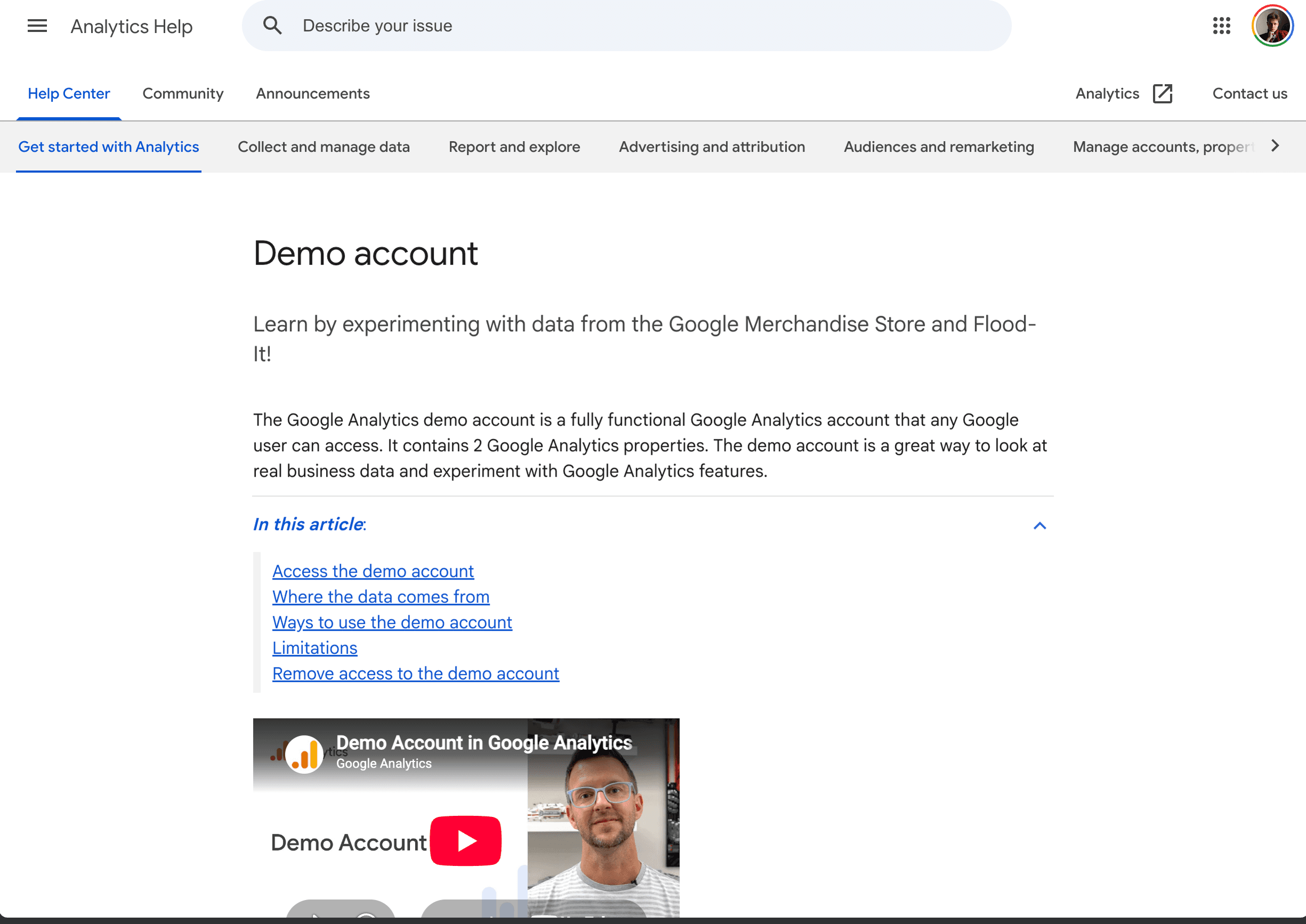Click the Demo Account in Google Analytics title
1306x924 pixels.
point(484,742)
